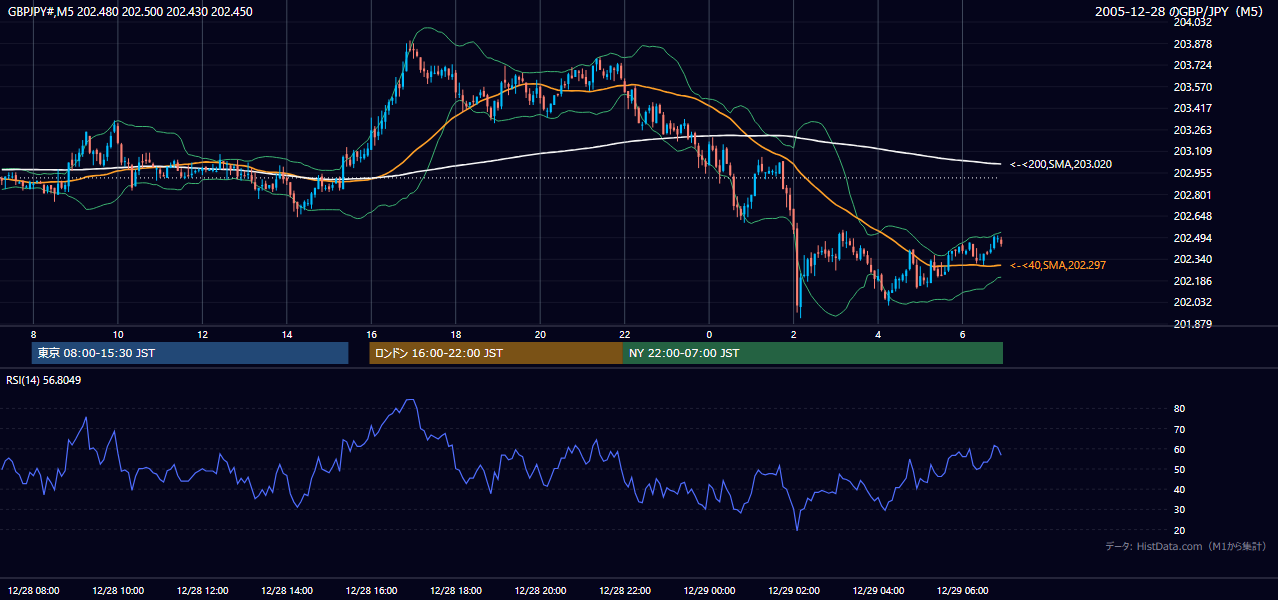Click the bottom date label 12/28 18:00

[457, 589]
